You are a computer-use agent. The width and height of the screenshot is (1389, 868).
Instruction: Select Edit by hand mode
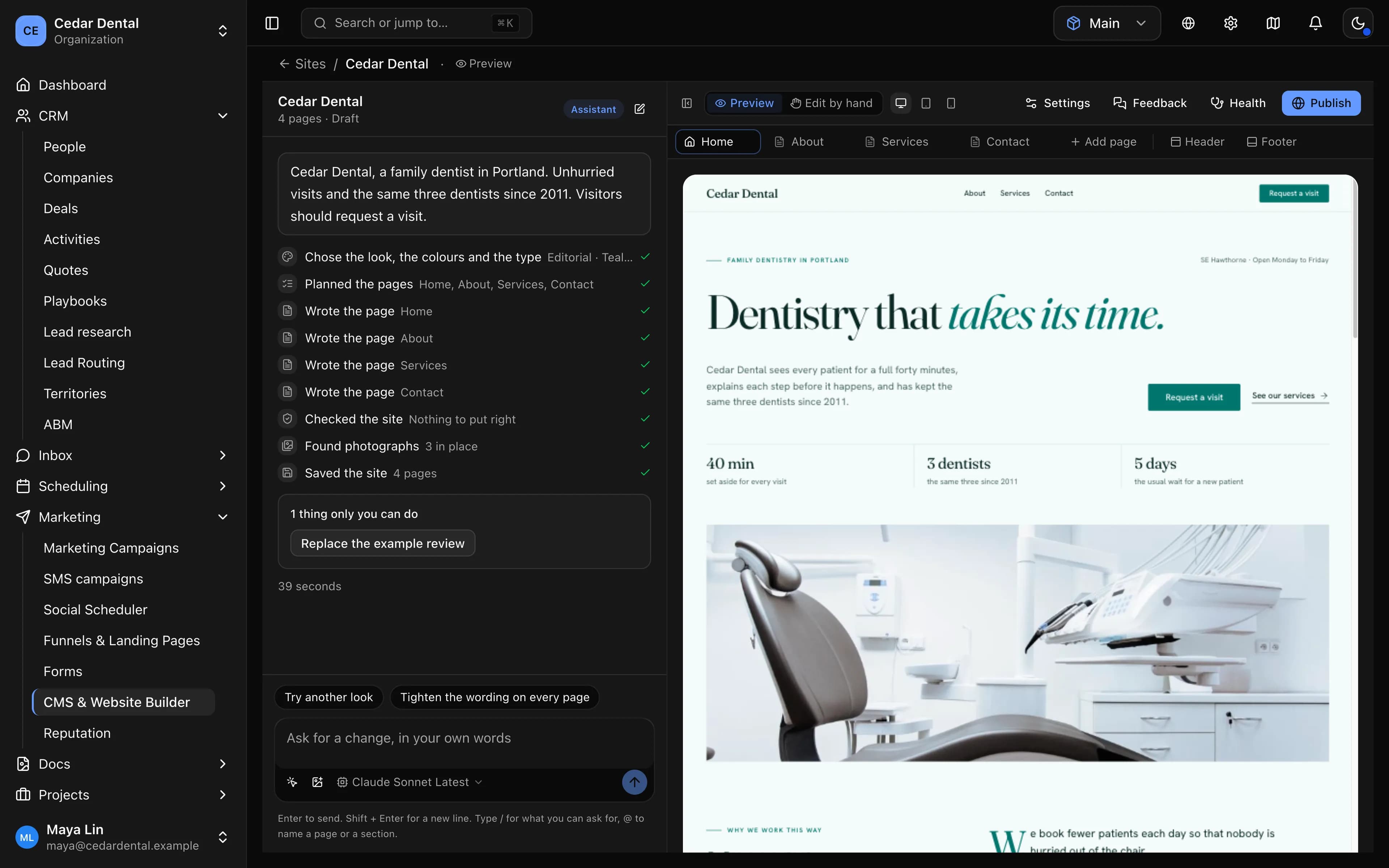pyautogui.click(x=831, y=103)
